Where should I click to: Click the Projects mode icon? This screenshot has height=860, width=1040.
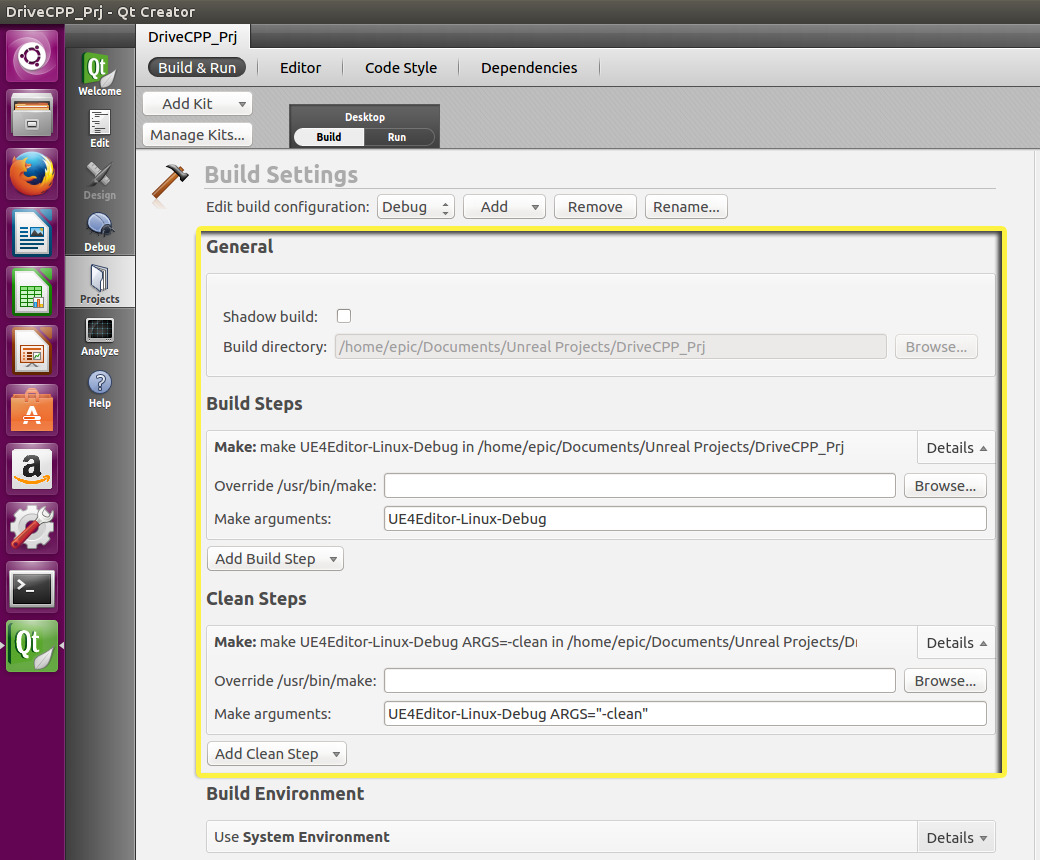[x=99, y=283]
